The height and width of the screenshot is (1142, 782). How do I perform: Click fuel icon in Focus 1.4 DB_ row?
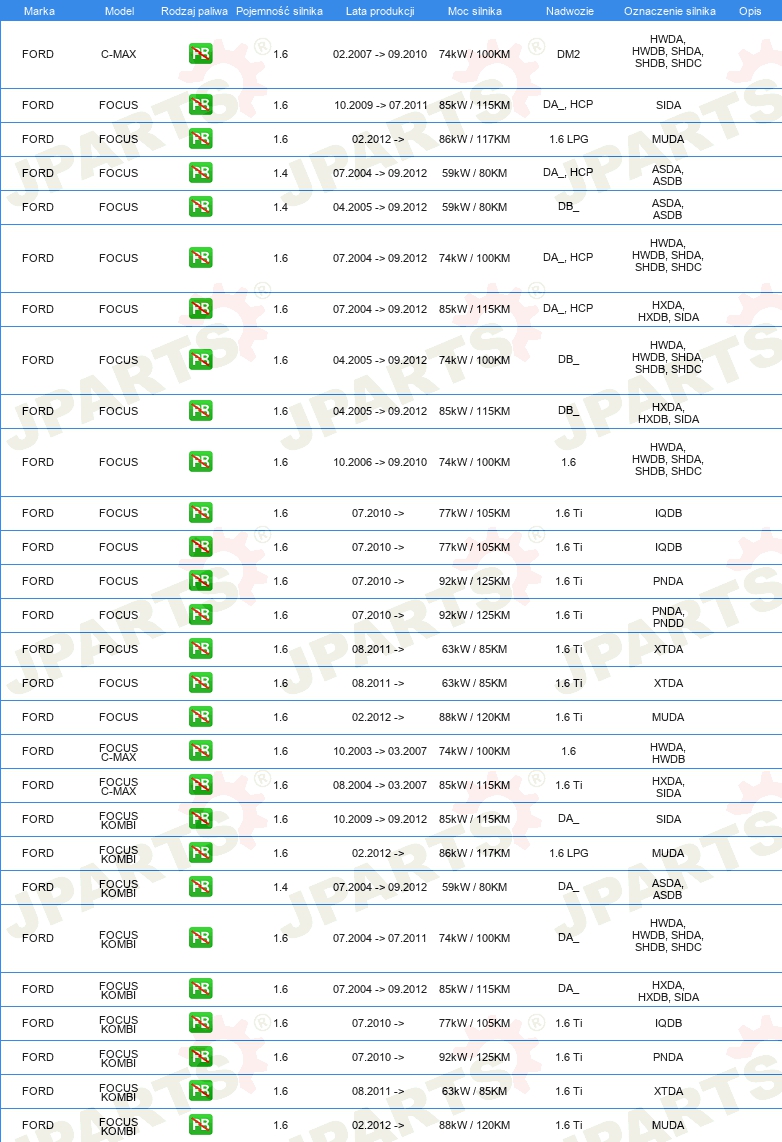pos(200,207)
